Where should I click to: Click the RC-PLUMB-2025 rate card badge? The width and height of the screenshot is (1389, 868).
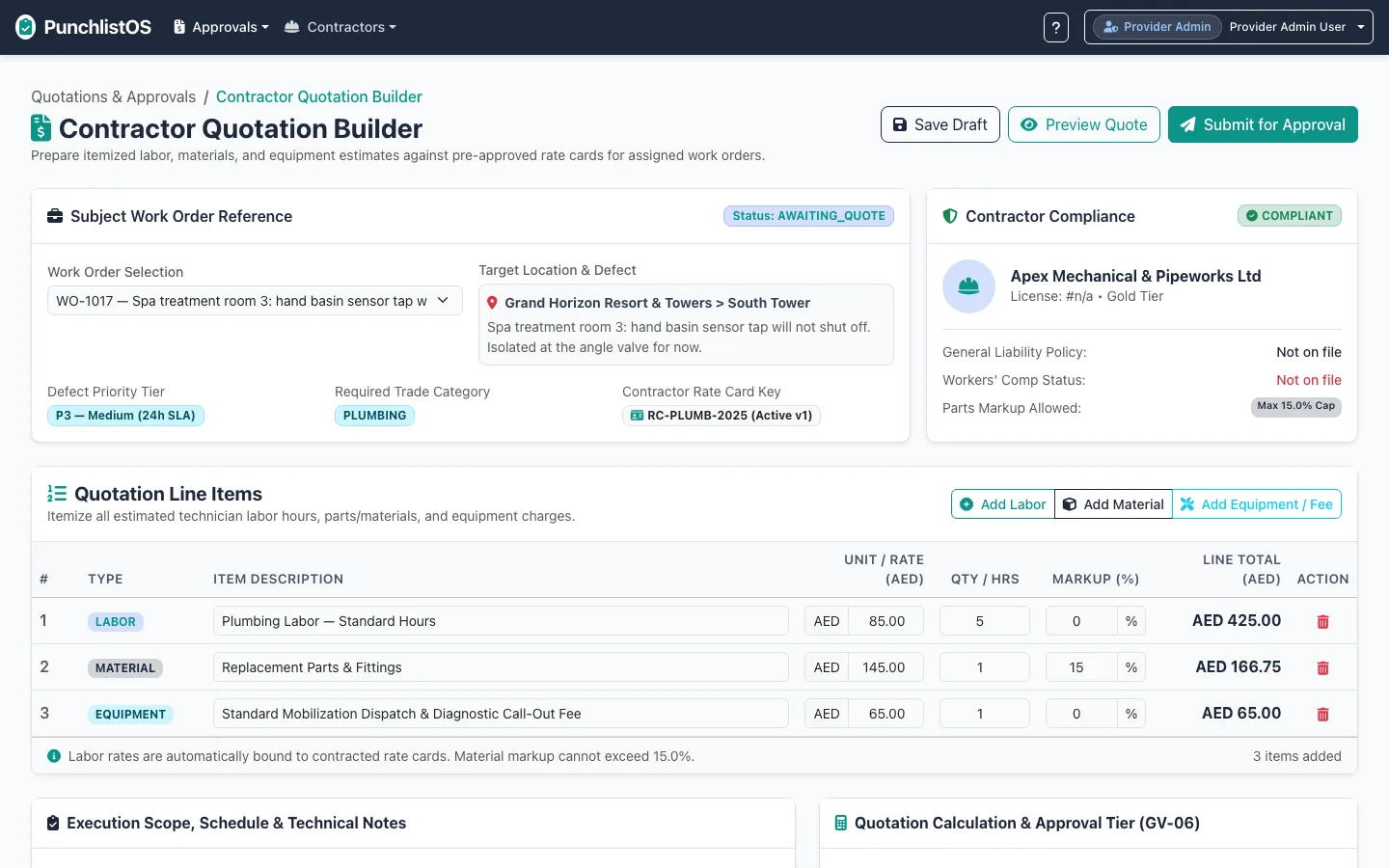point(722,416)
